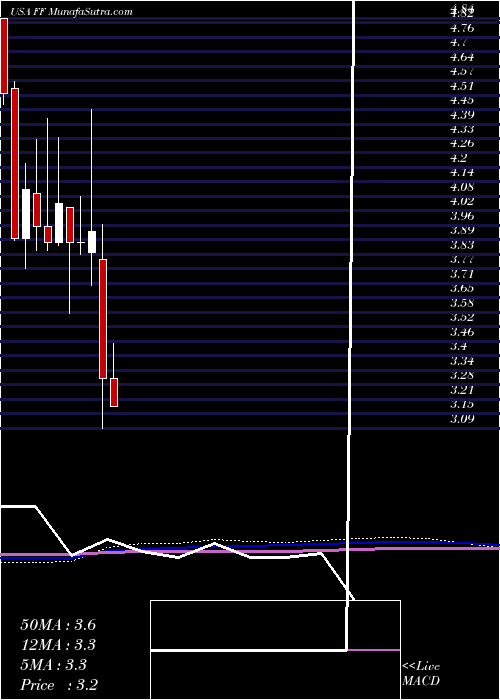Screen dimensions: 500x700
Task: Click the 4.76 price axis label
Action: (x=462, y=29)
